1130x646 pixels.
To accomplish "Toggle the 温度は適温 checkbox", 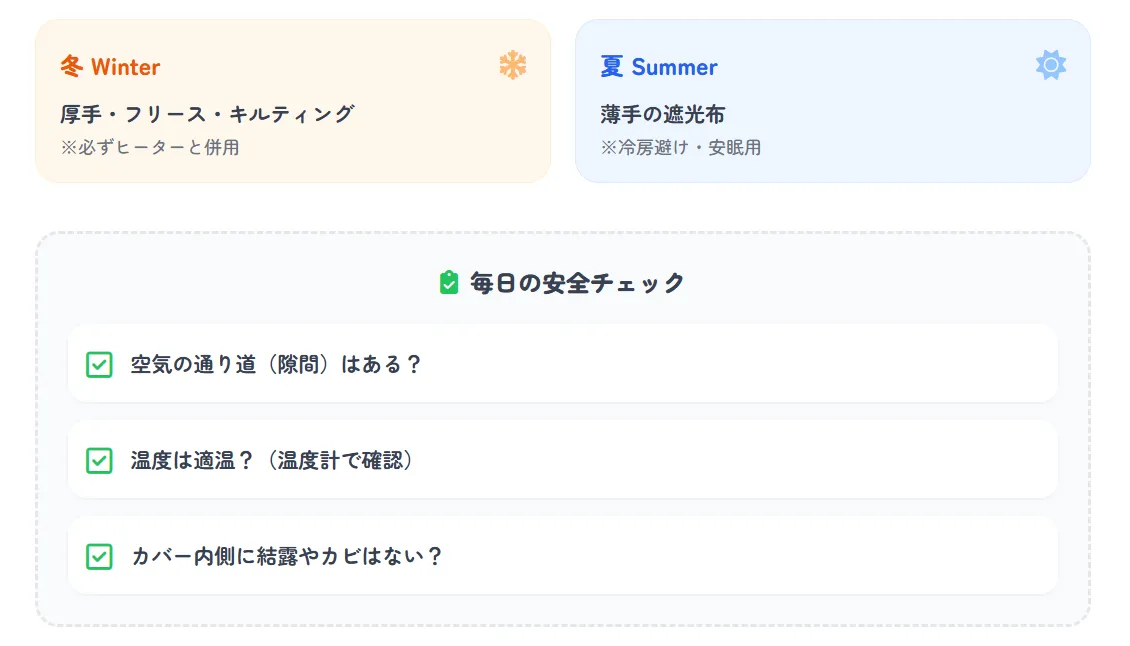I will (99, 460).
